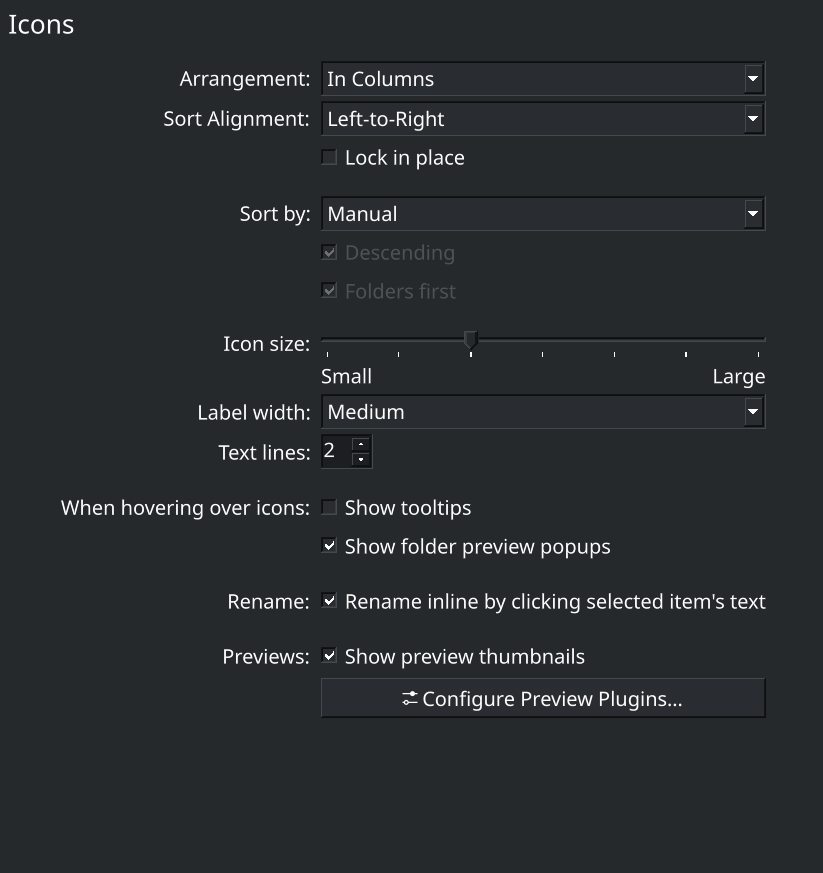This screenshot has width=823, height=873.
Task: Increase Text lines with up arrow
Action: click(361, 444)
